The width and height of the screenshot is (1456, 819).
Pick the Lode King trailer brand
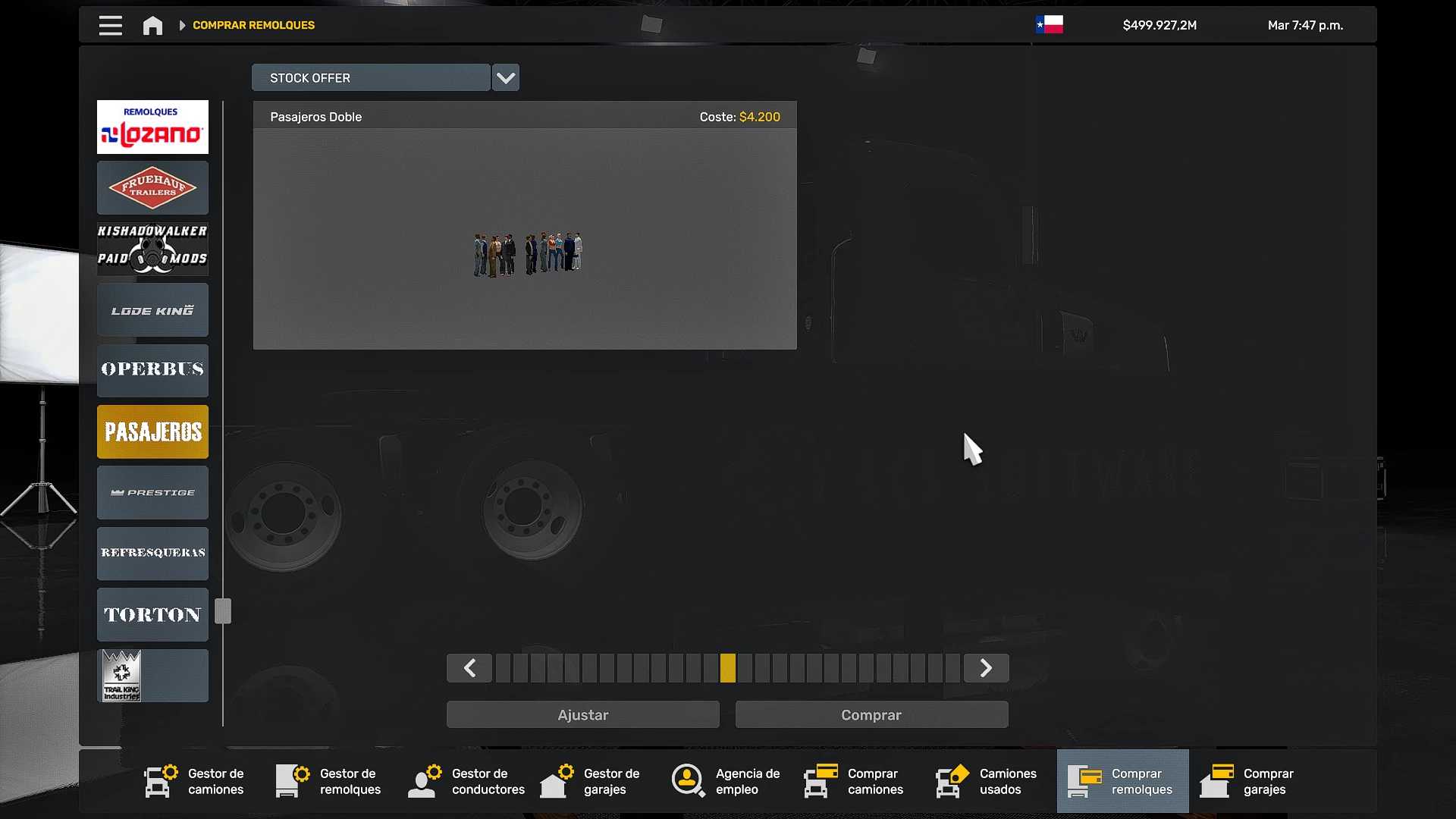tap(152, 309)
